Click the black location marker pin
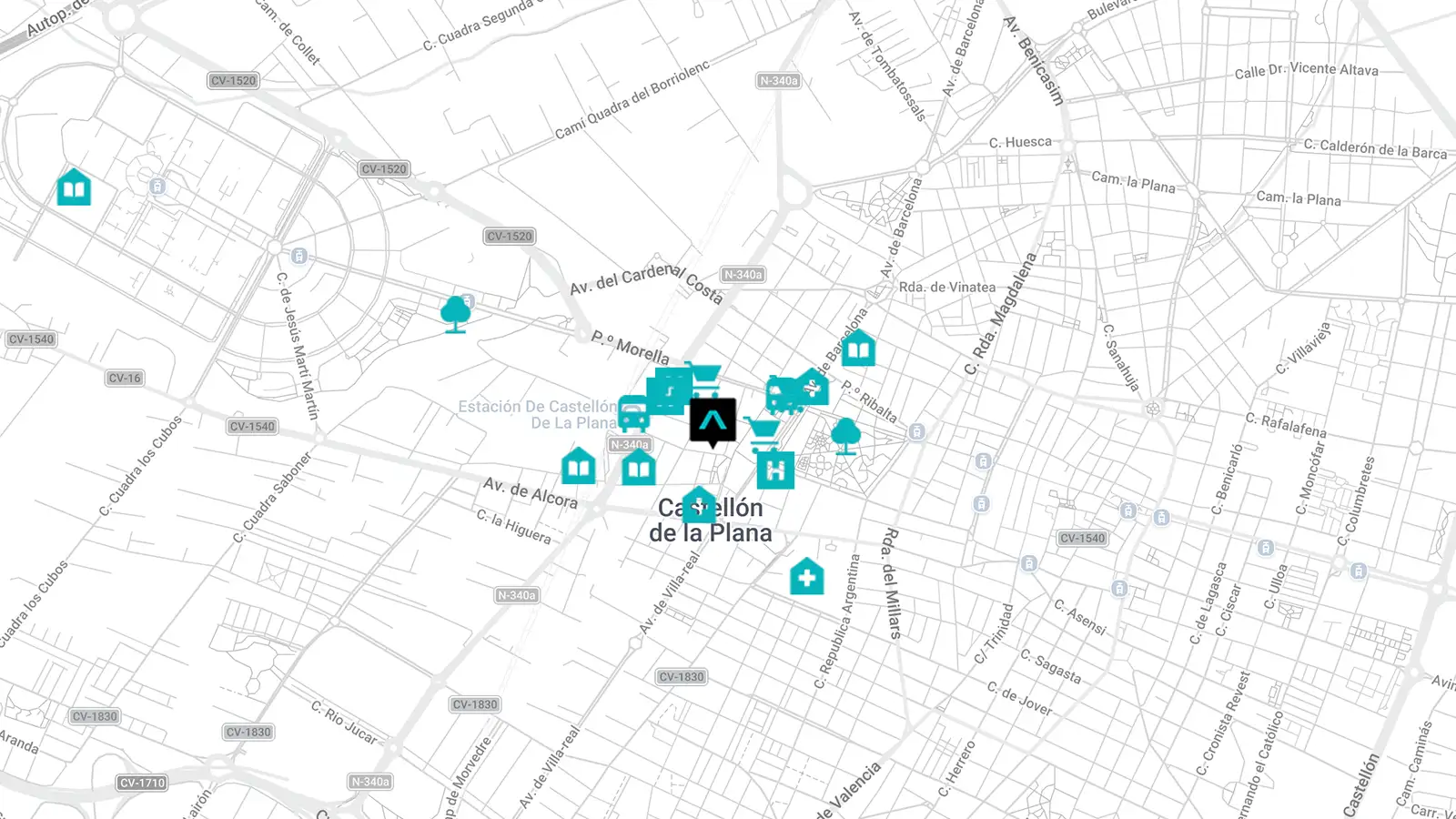The width and height of the screenshot is (1456, 819). tap(713, 422)
